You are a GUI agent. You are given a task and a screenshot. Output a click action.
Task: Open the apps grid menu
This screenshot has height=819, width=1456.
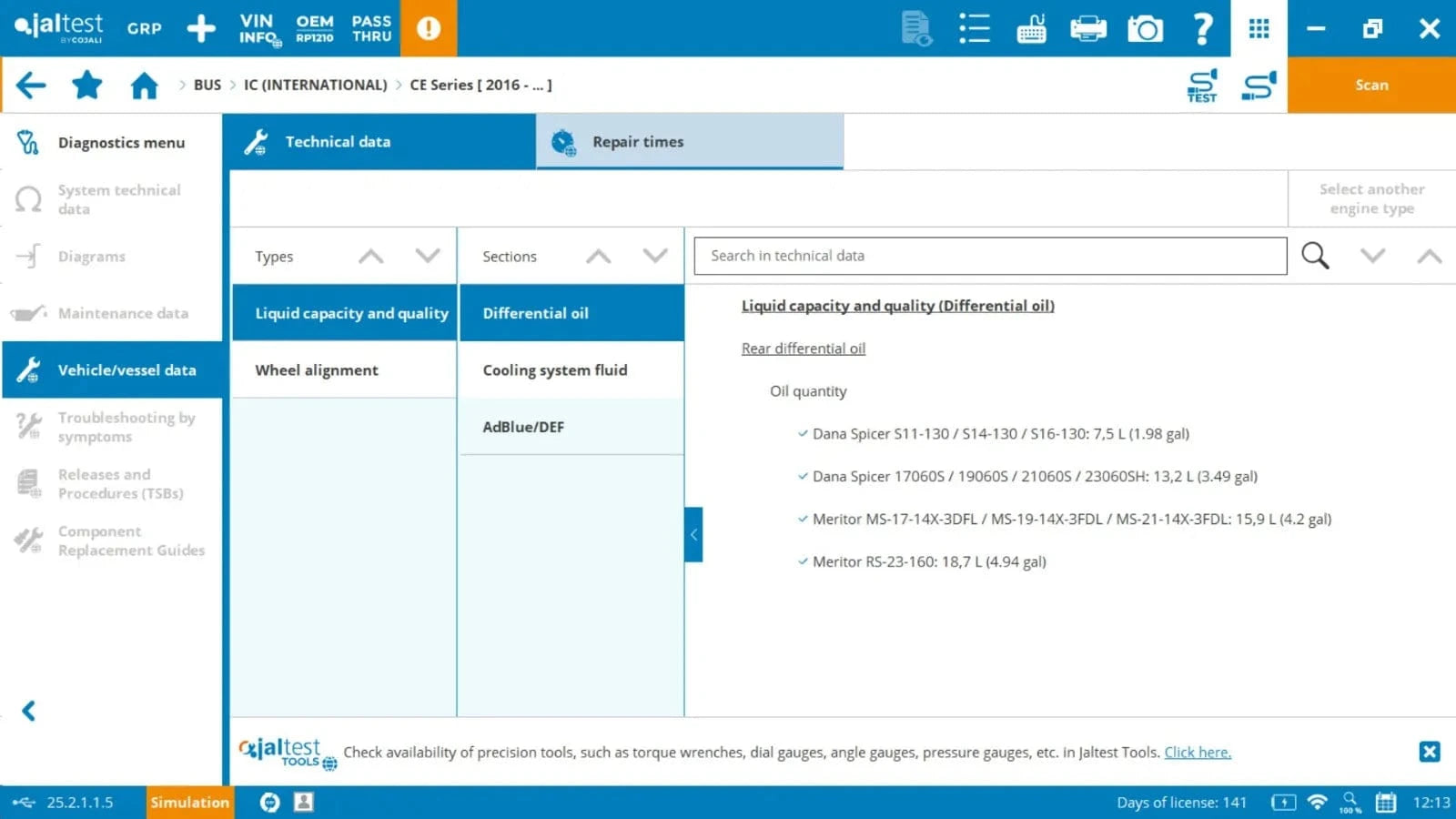1259,28
